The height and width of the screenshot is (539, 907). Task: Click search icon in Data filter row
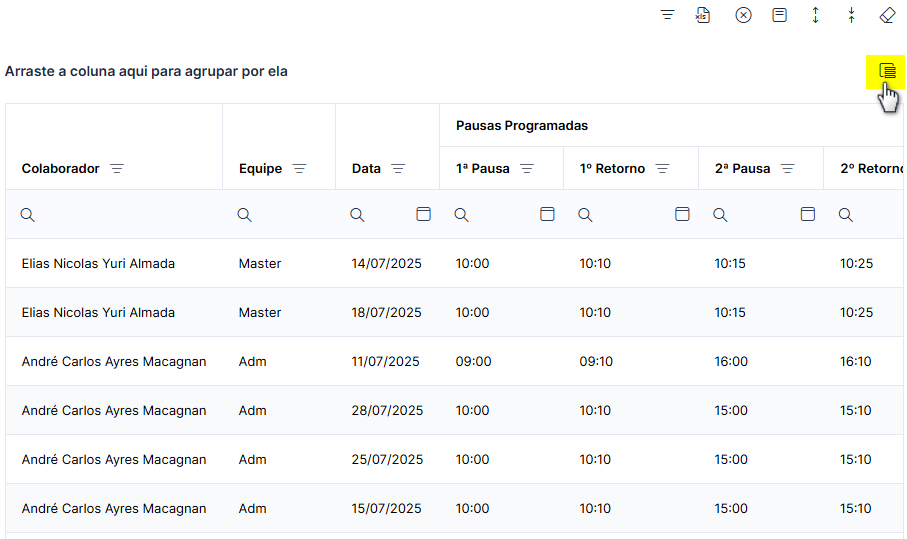(357, 215)
